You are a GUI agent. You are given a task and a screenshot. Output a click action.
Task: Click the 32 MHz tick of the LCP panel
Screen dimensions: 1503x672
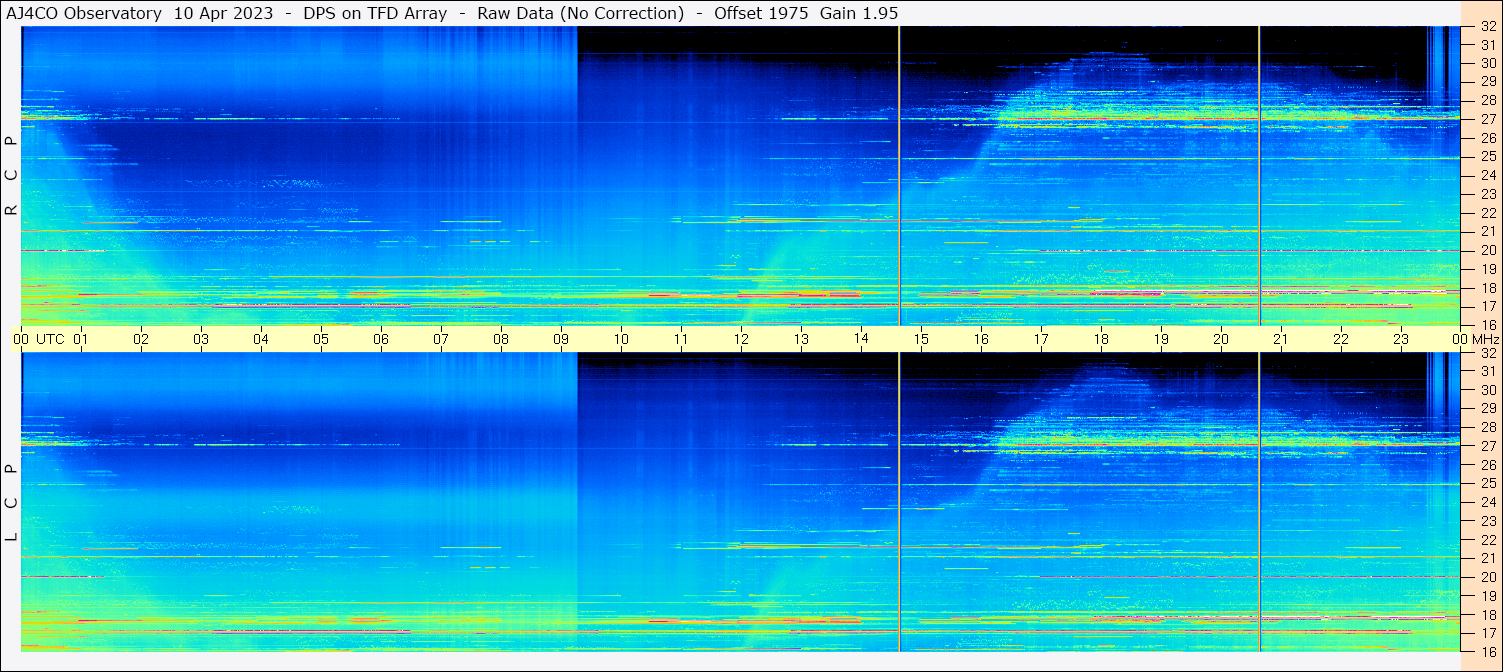(x=1487, y=353)
